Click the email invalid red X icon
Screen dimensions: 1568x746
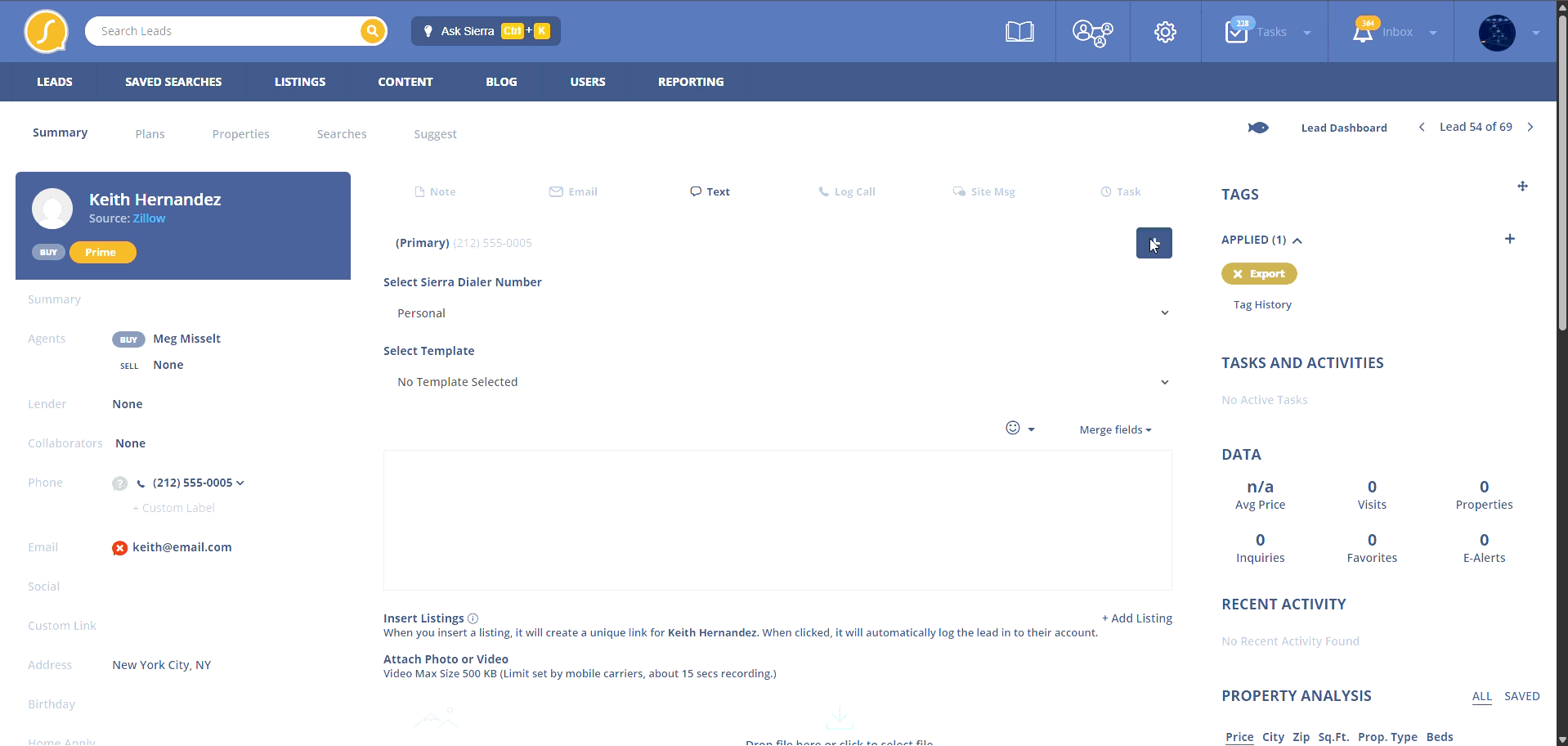click(119, 548)
